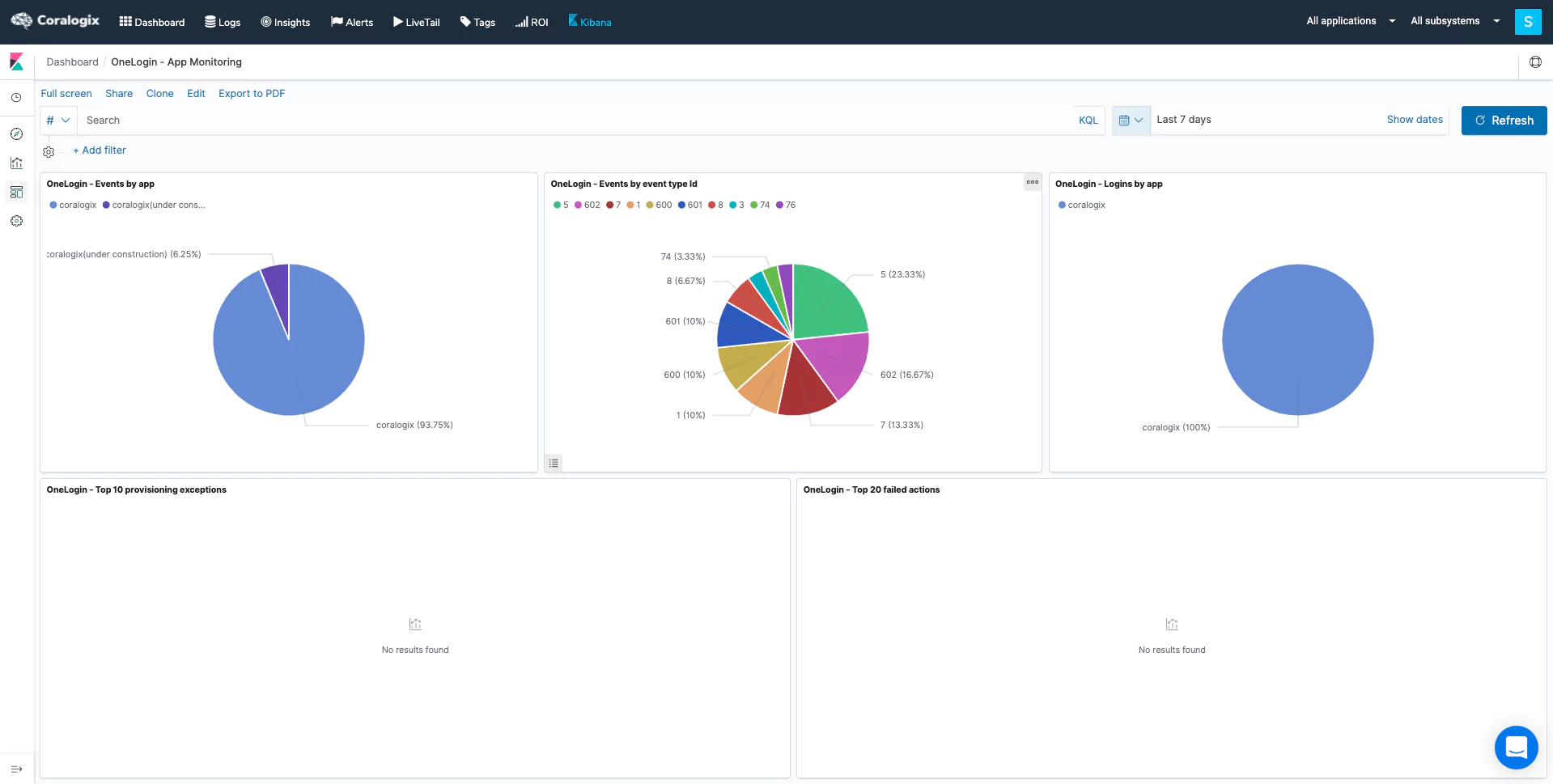Click the Top 10 provisioning exceptions title

(x=137, y=490)
